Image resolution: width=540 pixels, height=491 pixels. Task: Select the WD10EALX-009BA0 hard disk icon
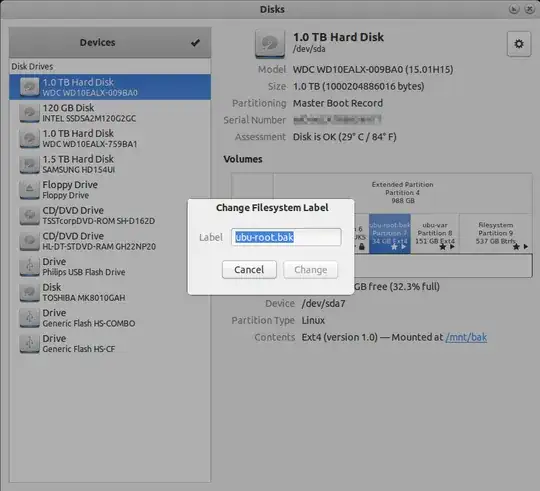click(30, 87)
